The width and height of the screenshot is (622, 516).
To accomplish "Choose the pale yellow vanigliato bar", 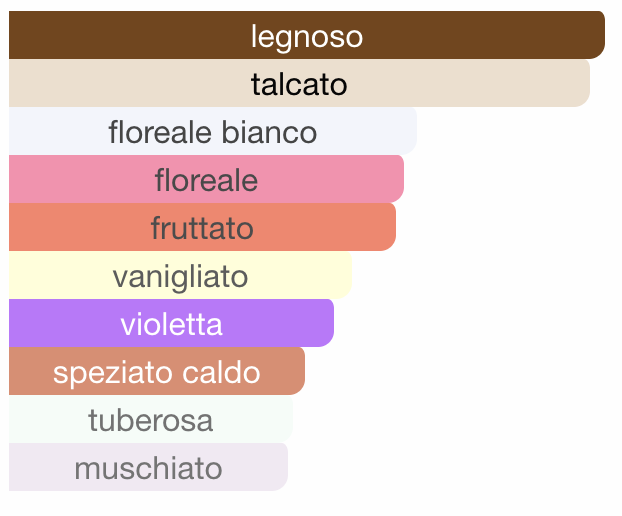I will click(180, 275).
